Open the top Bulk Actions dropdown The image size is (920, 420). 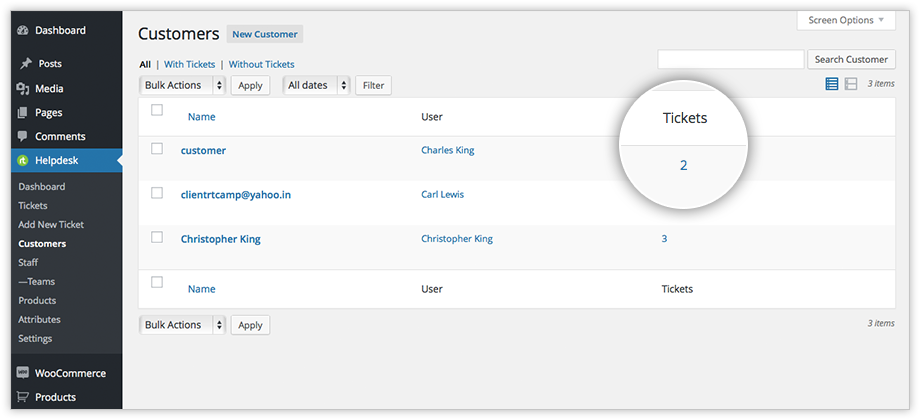tap(182, 86)
